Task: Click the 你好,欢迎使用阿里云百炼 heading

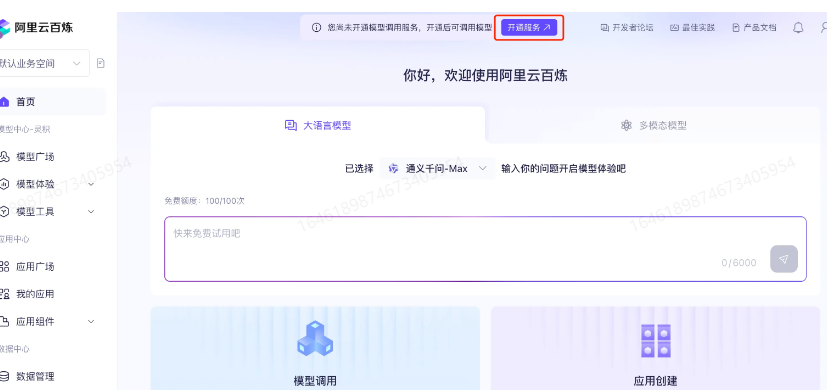Action: [485, 75]
